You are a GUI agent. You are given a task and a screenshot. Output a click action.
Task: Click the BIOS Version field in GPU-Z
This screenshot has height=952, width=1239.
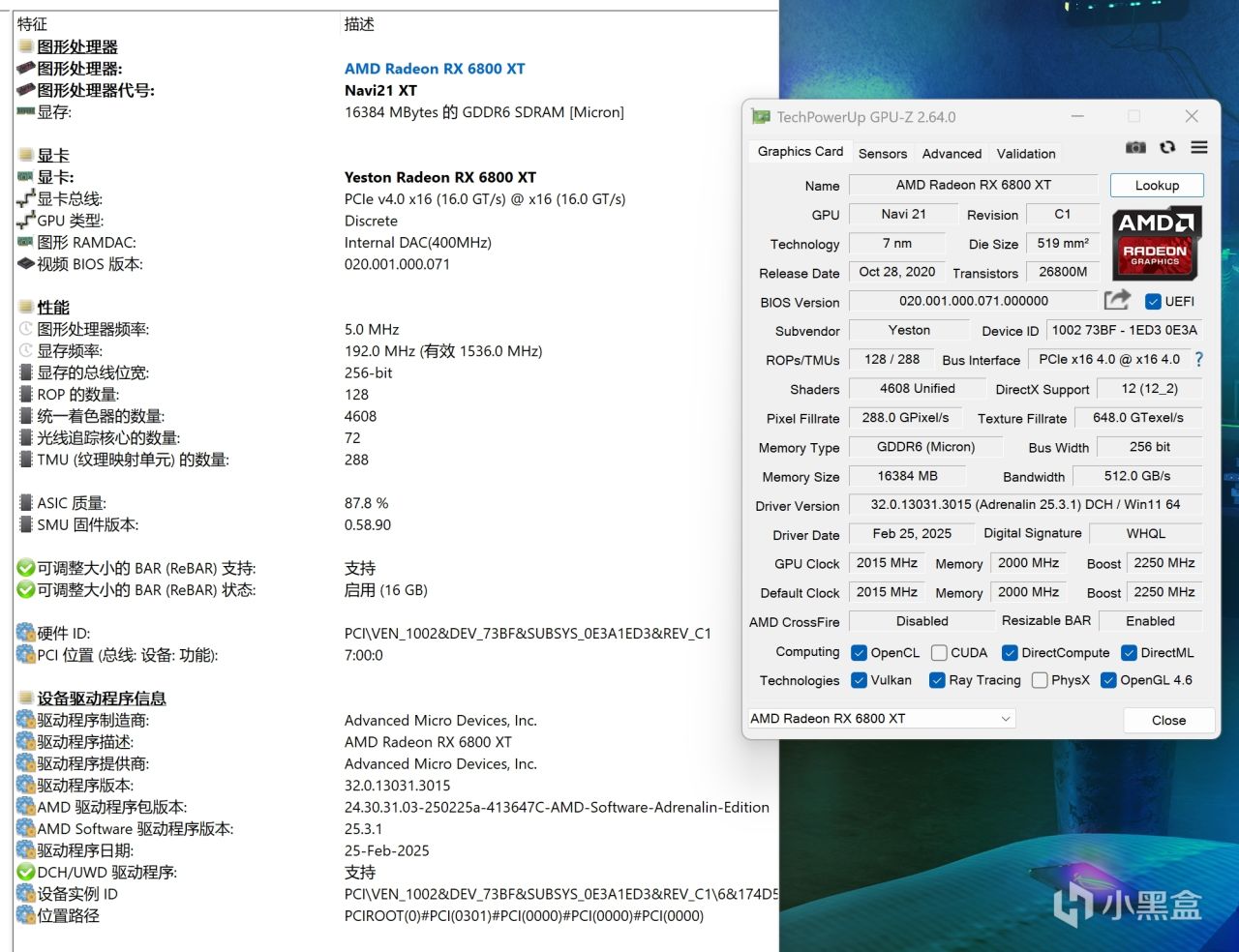(974, 301)
